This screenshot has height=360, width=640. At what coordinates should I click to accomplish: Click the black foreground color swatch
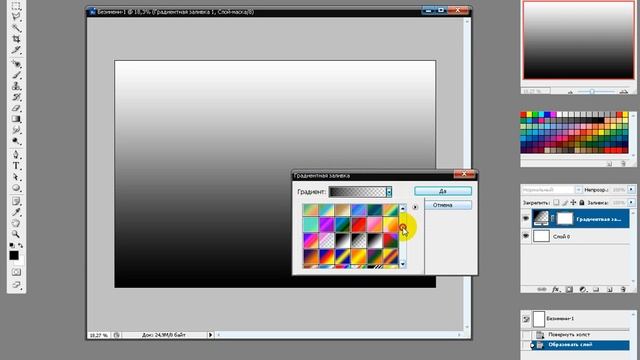click(13, 256)
